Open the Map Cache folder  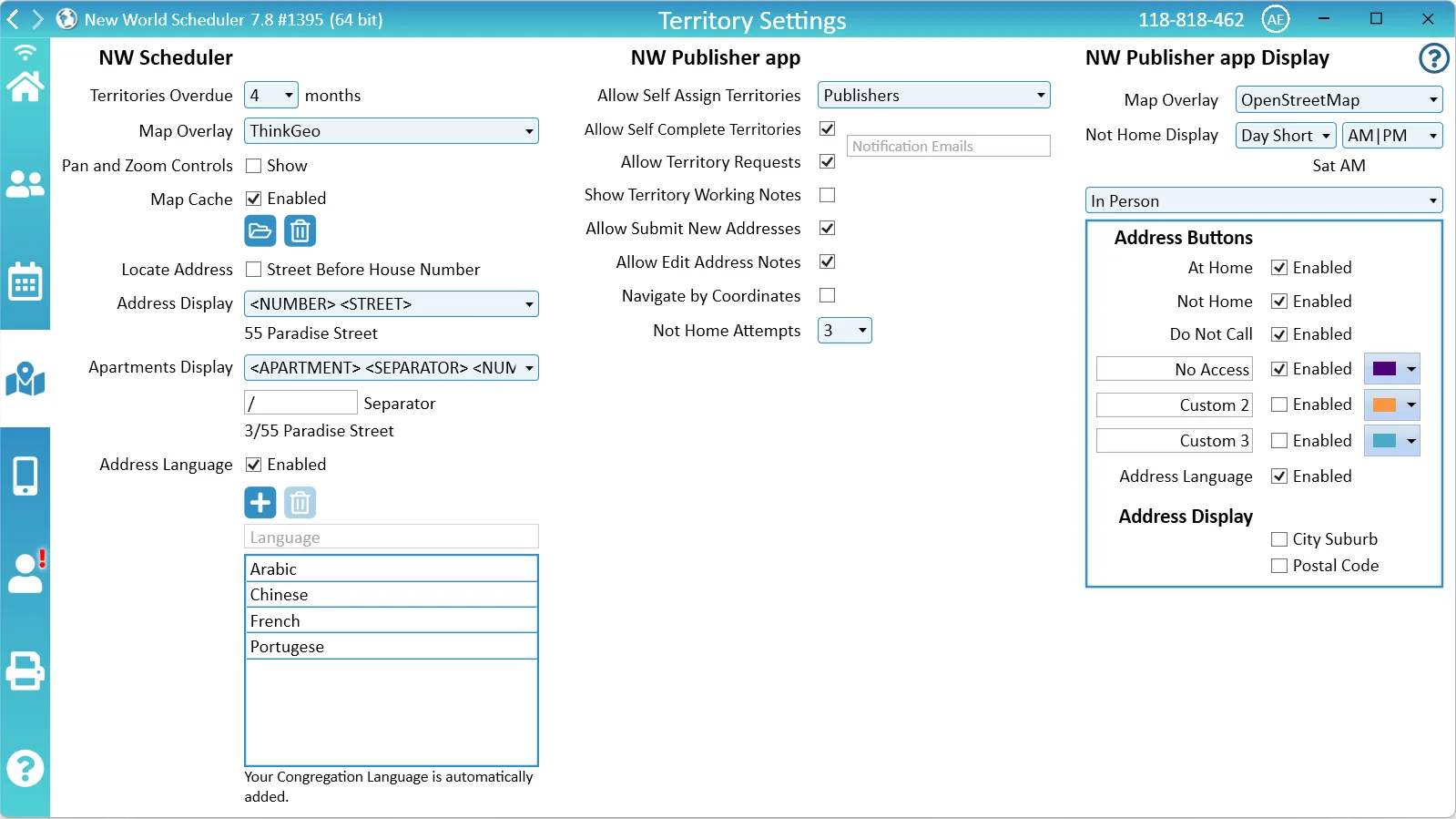260,231
